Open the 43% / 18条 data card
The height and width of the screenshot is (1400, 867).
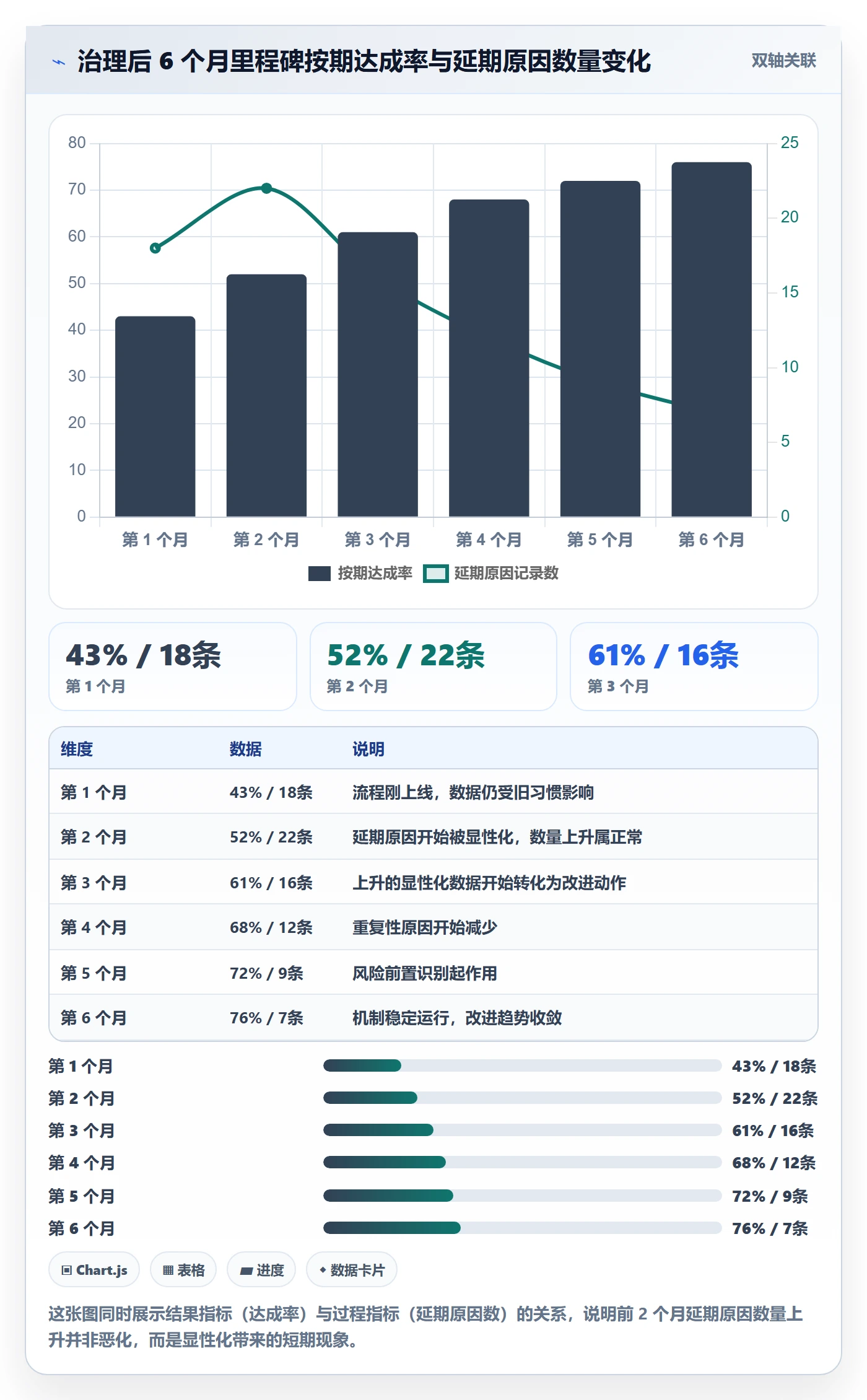(x=173, y=667)
